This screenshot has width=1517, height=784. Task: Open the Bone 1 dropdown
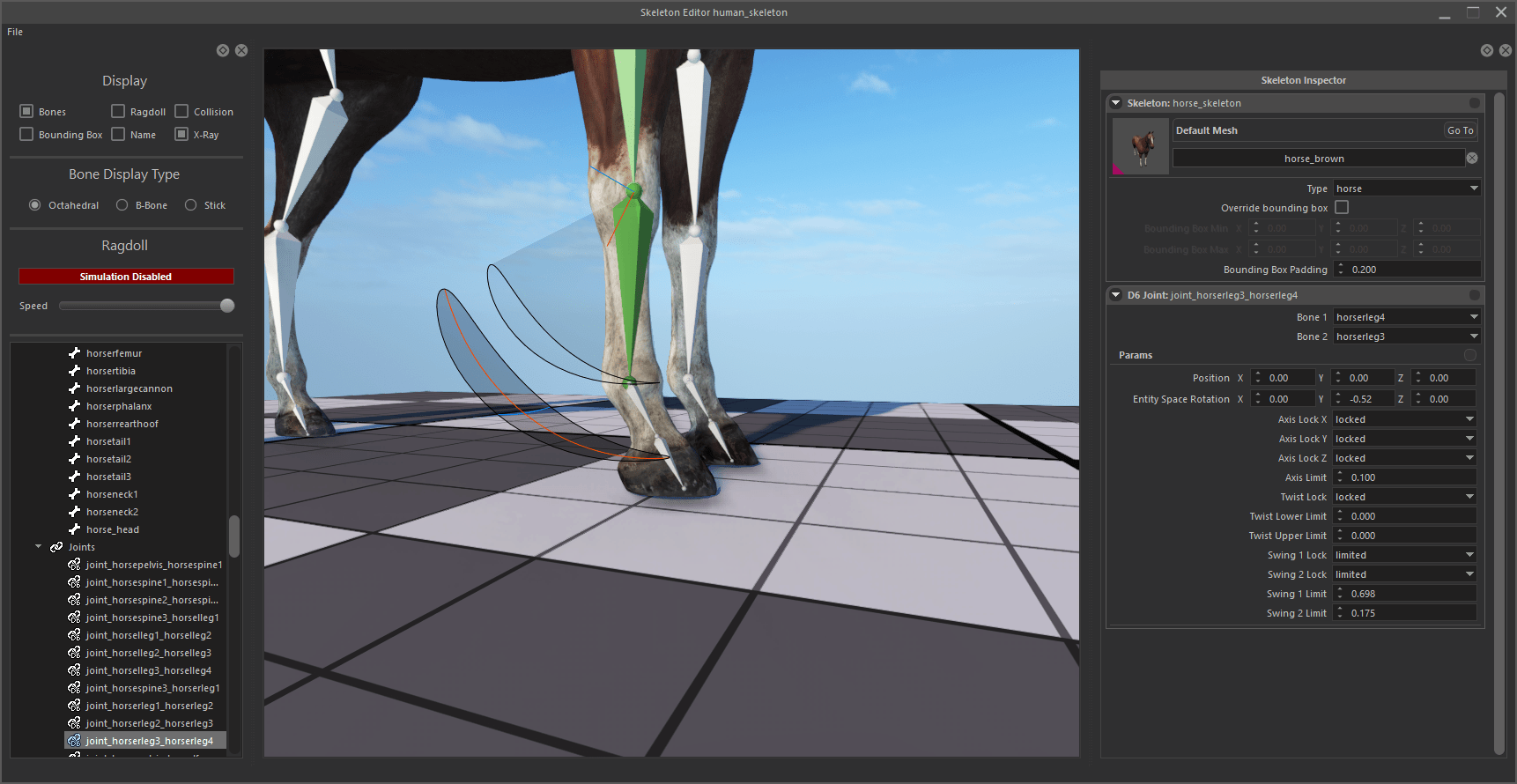[1406, 317]
